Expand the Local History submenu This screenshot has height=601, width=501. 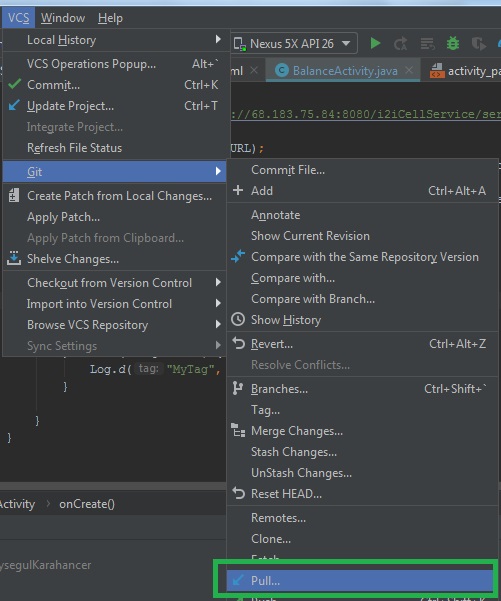[218, 39]
